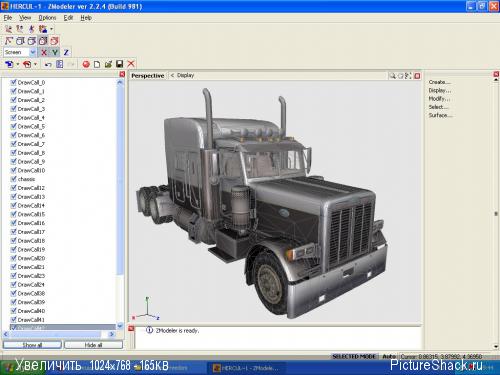Click the viewport zoom magnifier icon
Viewport: 500px width, 375px height.
(x=393, y=76)
